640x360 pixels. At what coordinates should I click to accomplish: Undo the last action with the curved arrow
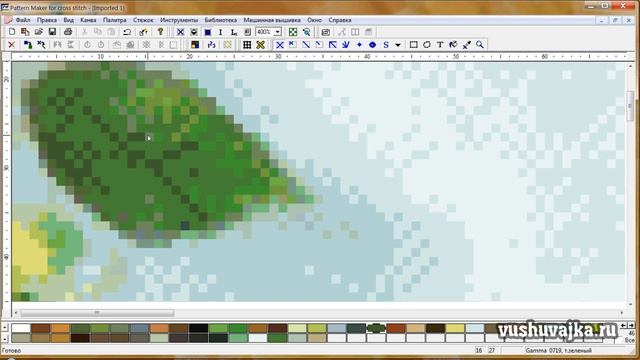(x=127, y=32)
